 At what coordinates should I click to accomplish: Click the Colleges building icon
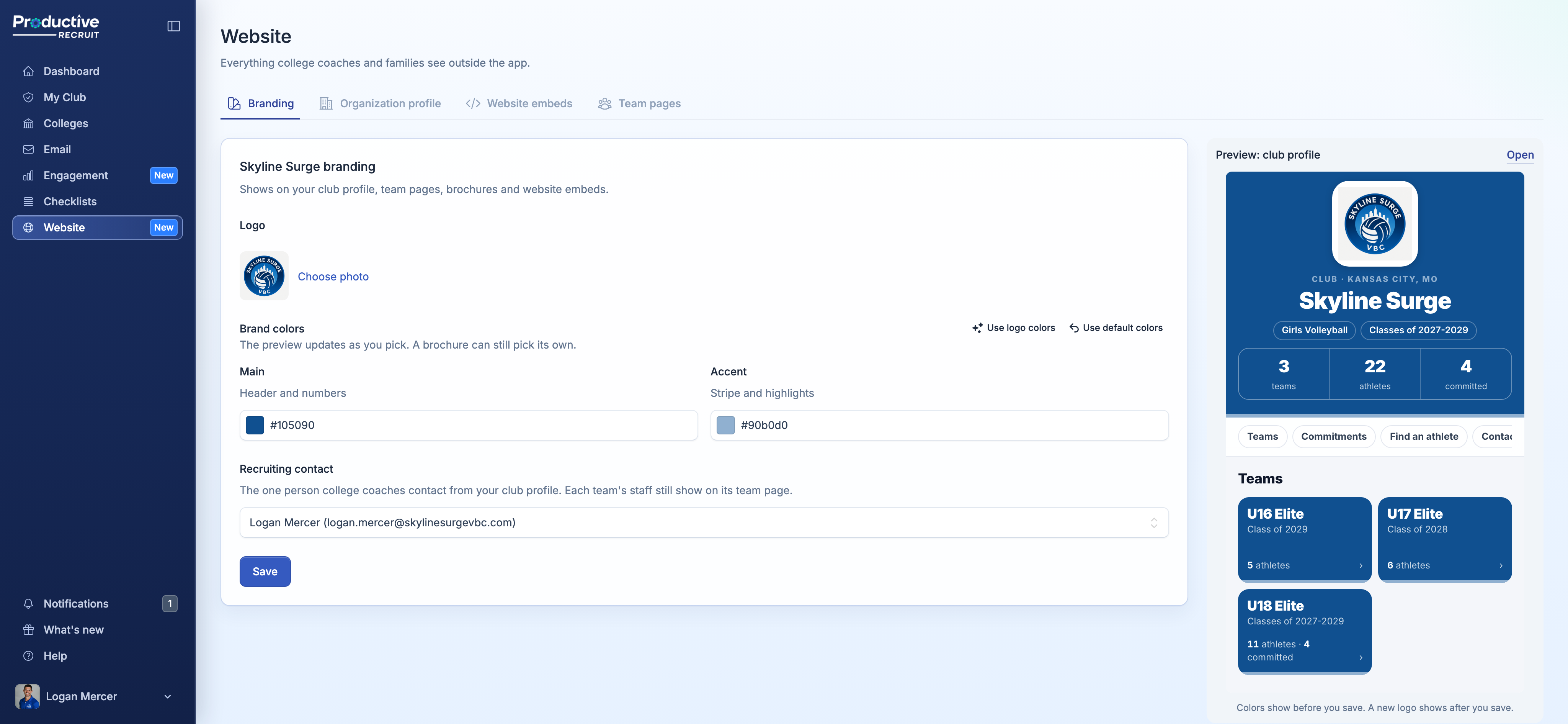(x=28, y=124)
